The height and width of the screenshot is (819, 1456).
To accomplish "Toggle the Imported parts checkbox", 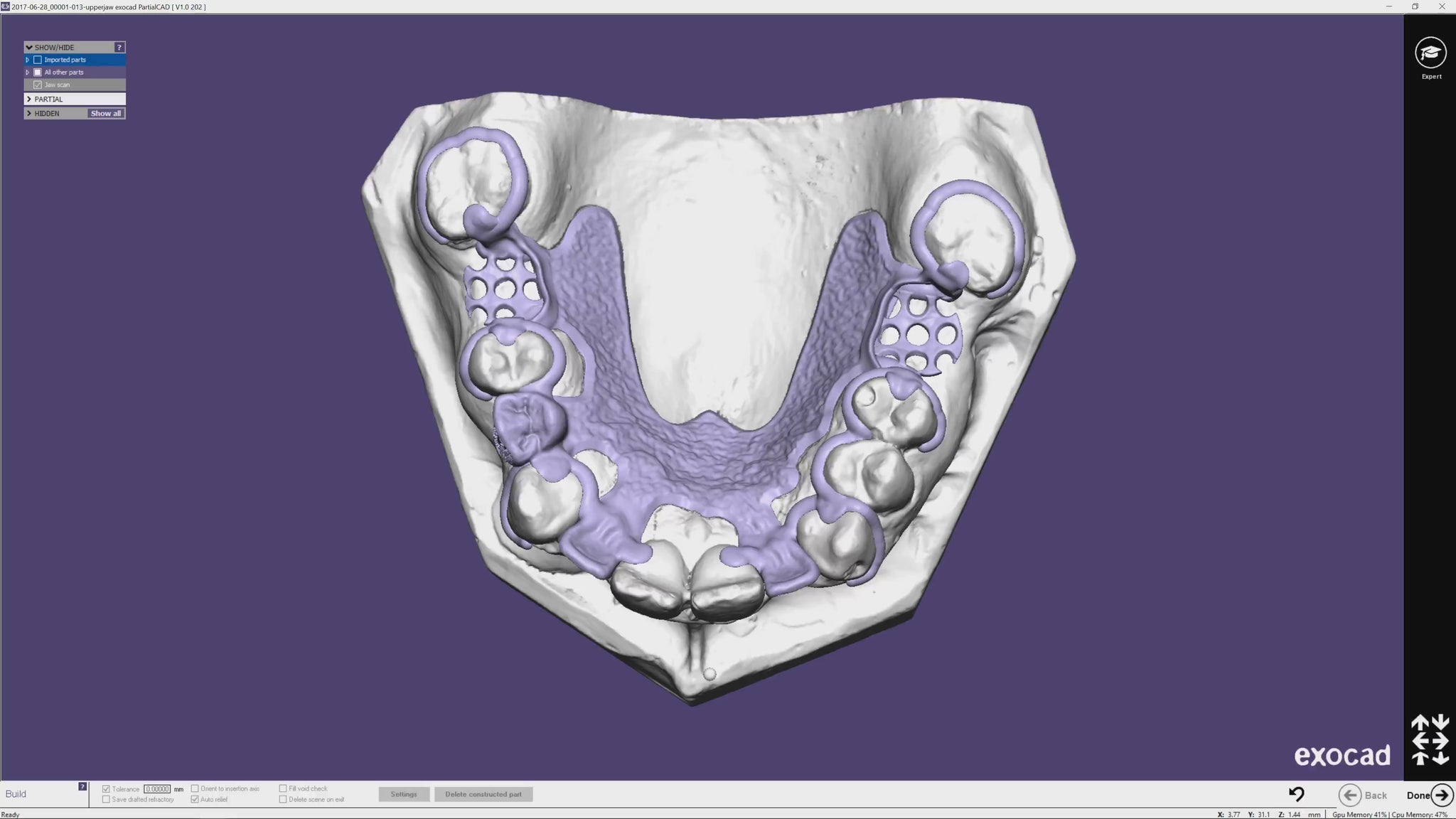I will [38, 60].
